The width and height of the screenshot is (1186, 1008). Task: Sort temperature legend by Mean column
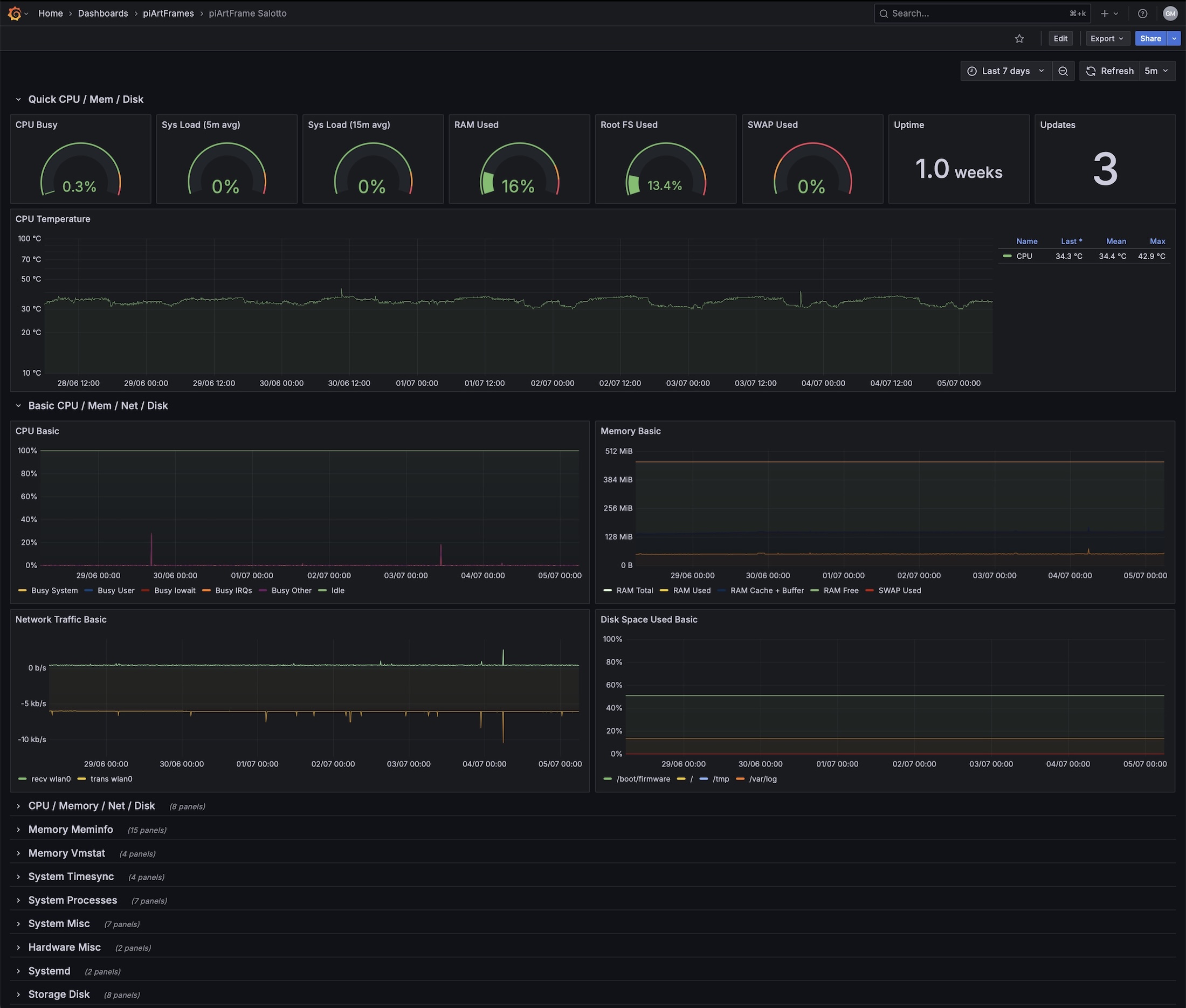(x=1116, y=241)
